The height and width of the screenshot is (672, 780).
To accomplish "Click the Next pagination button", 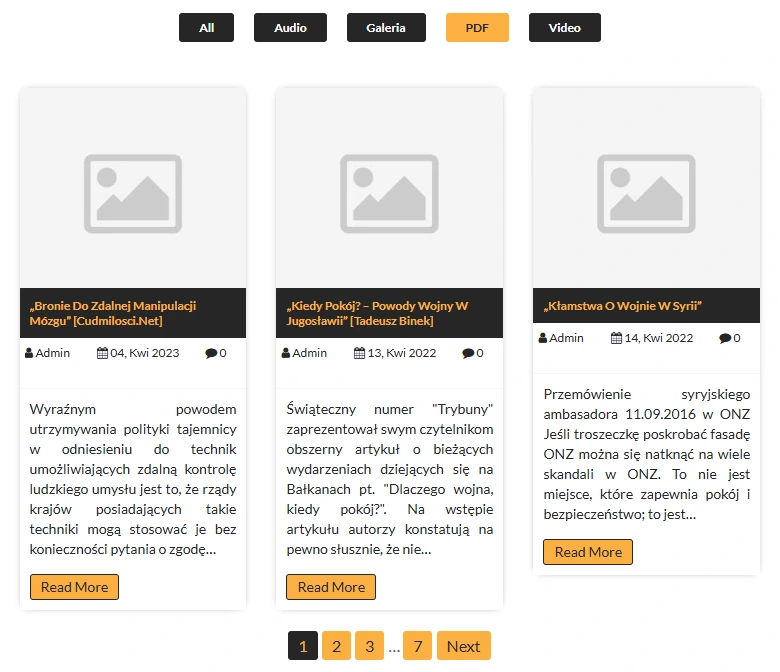I will point(463,646).
